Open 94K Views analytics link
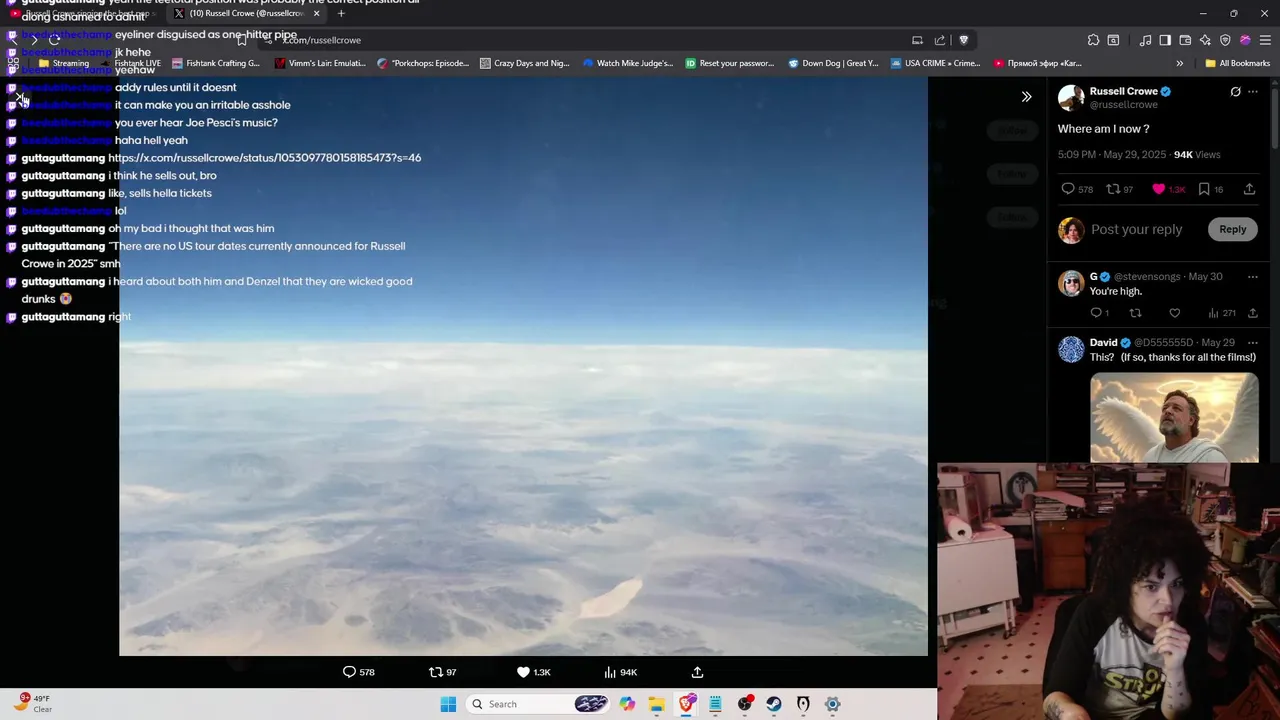1280x720 pixels. click(x=1196, y=155)
